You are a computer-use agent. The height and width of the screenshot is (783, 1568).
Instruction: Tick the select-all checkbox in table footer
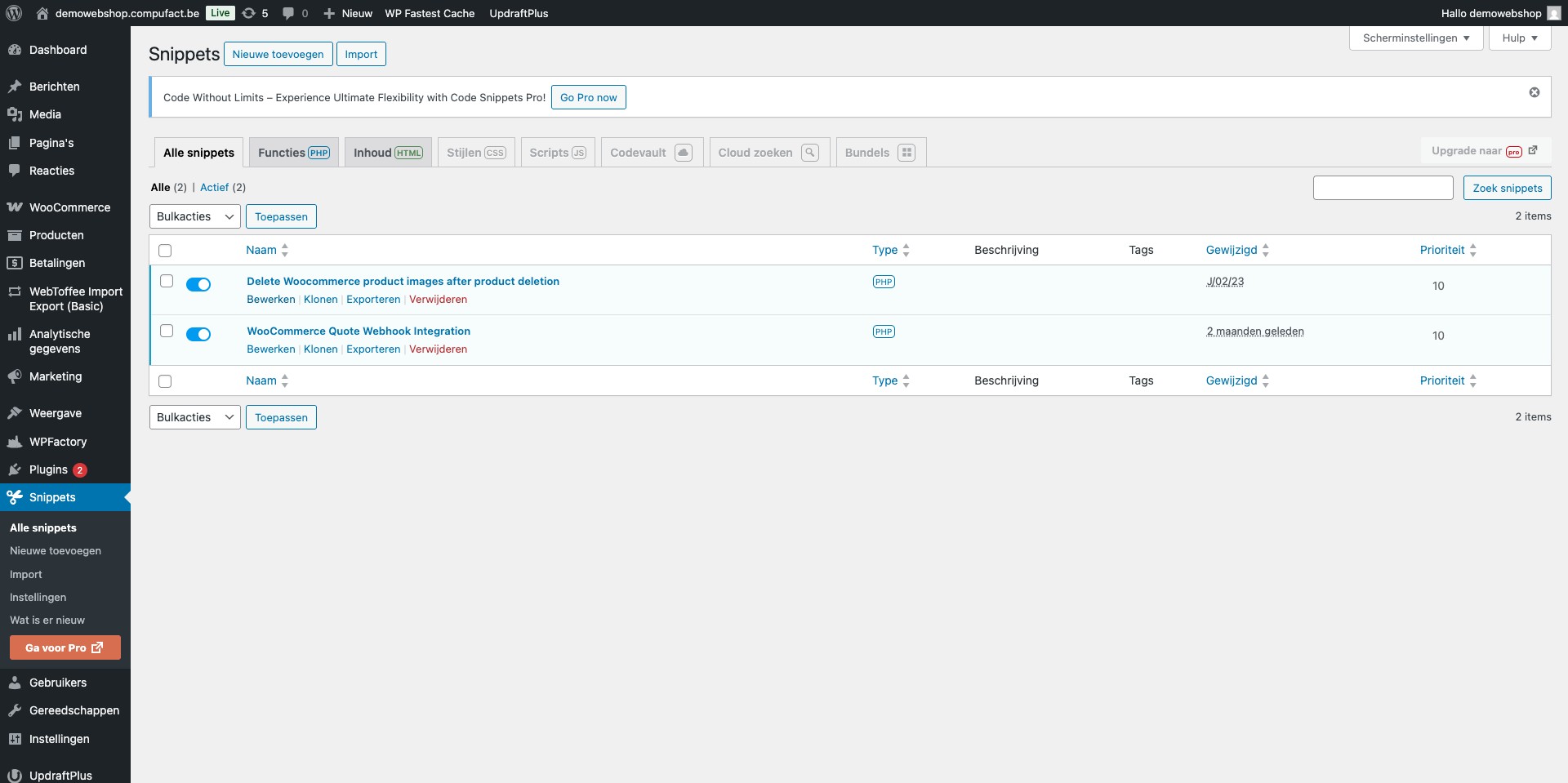click(x=165, y=381)
